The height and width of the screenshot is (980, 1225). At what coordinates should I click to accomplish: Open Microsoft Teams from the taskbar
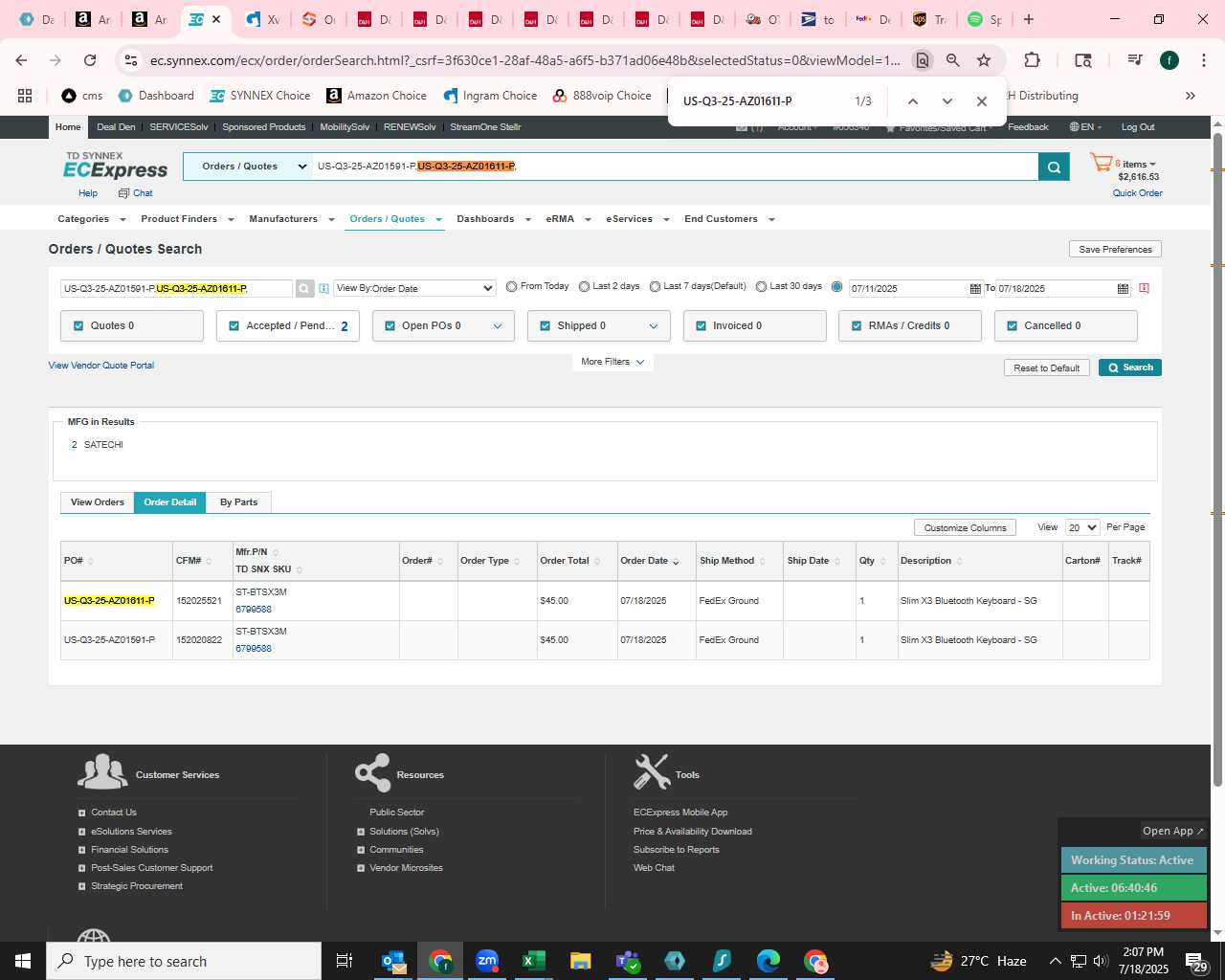click(x=628, y=961)
